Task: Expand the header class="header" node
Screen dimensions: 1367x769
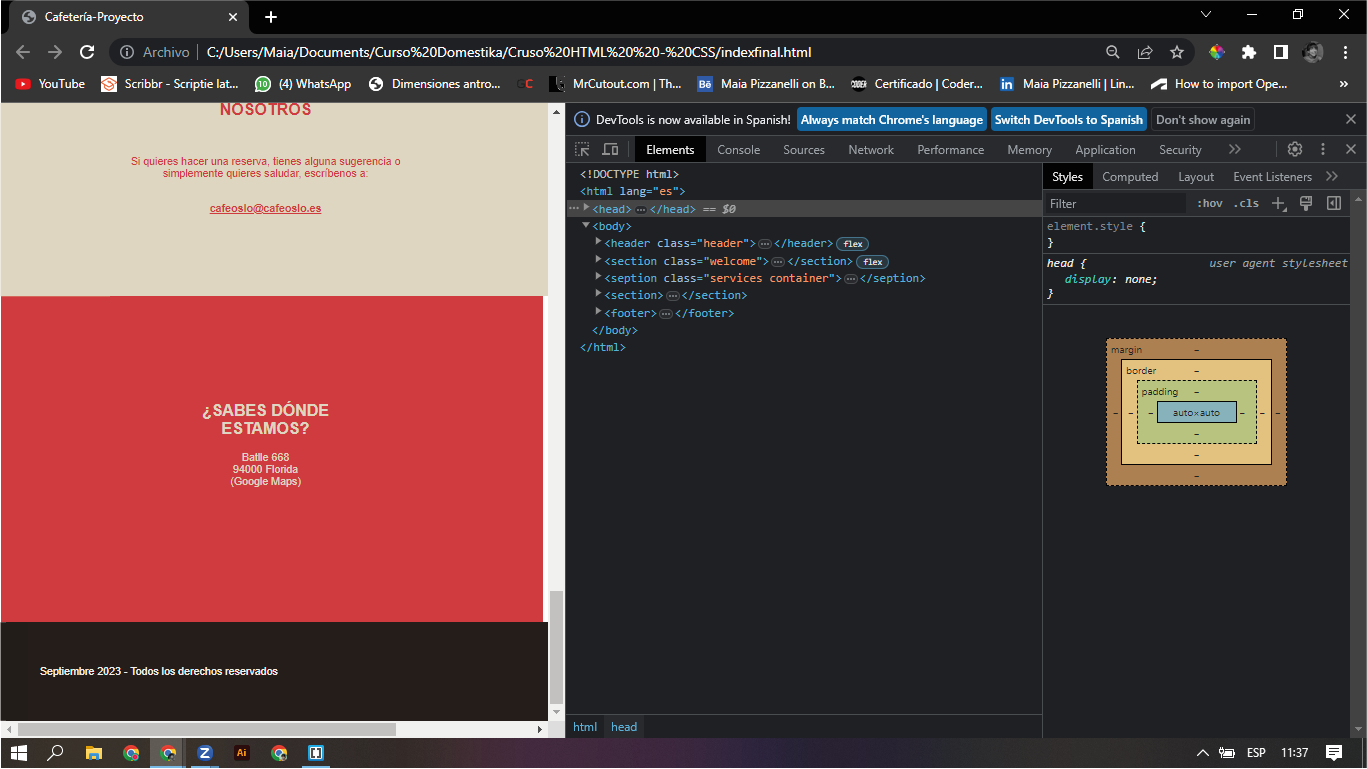Action: coord(599,243)
